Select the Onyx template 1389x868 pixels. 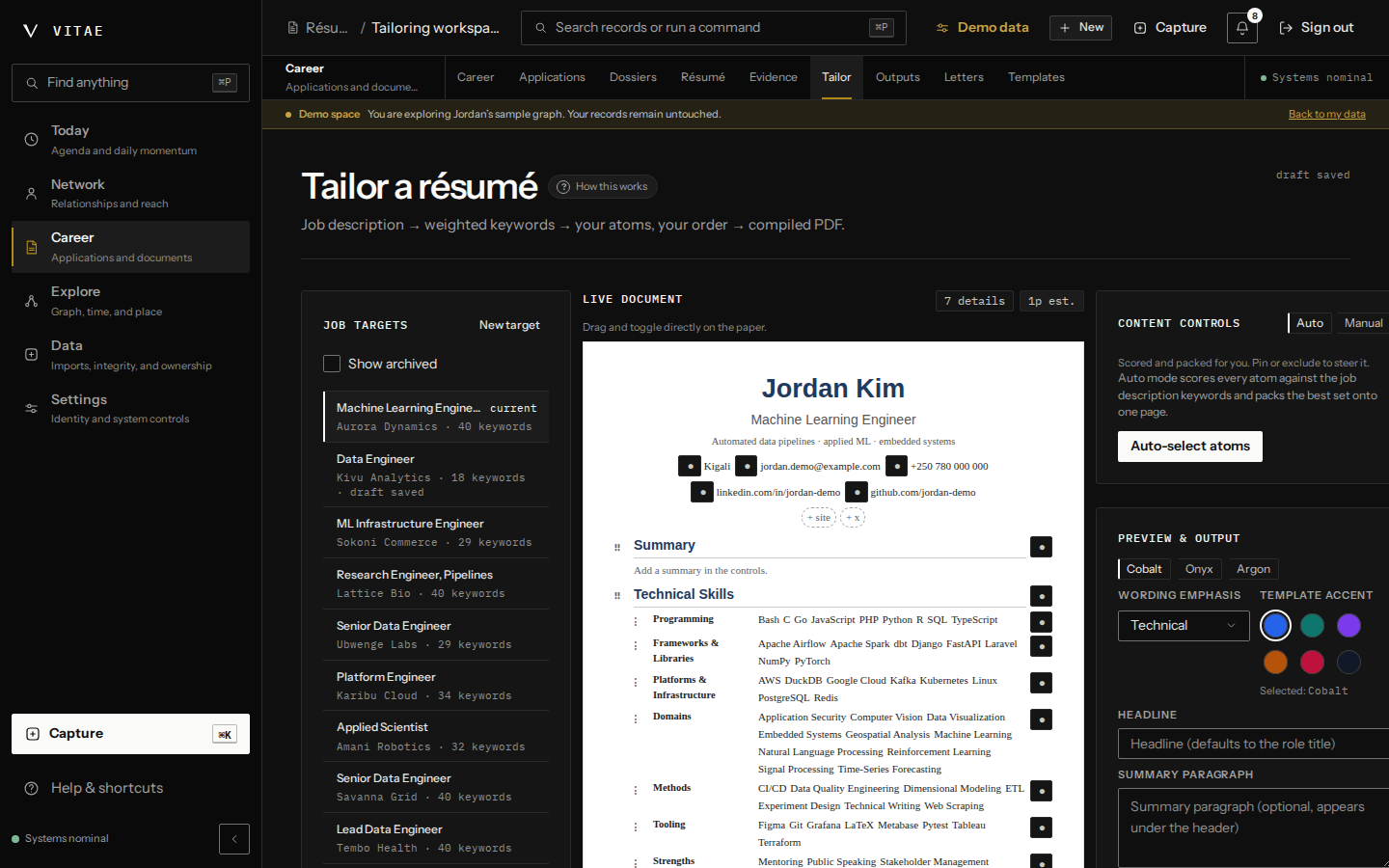(x=1199, y=569)
